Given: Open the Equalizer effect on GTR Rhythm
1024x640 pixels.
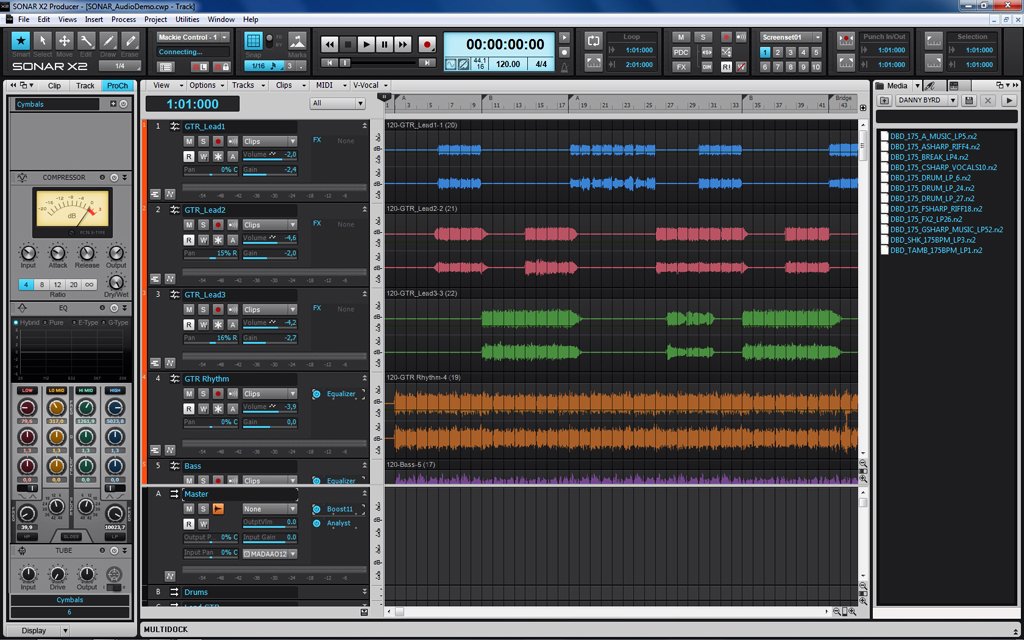Looking at the screenshot, I should tap(341, 394).
